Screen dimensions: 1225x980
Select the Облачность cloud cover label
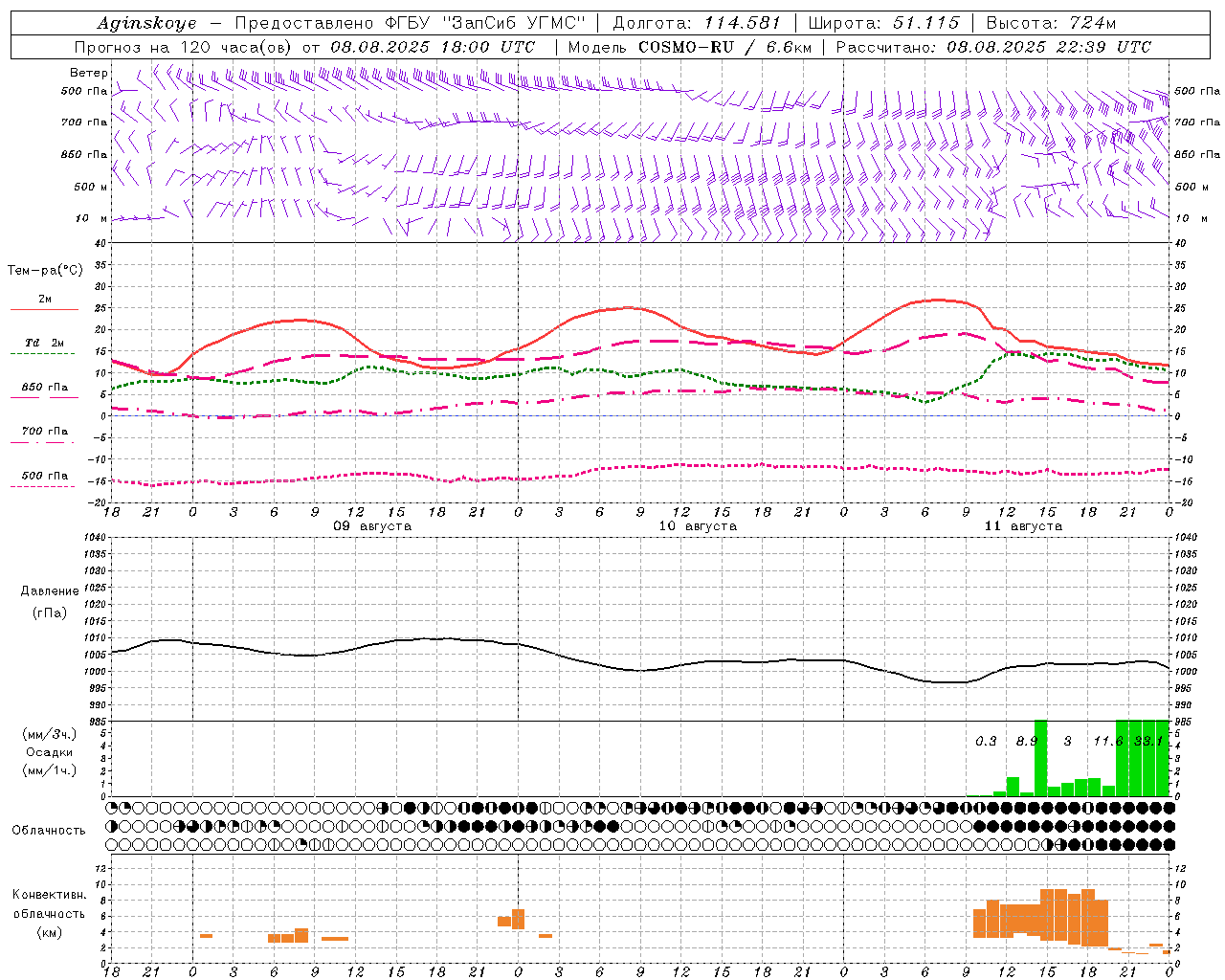(x=49, y=831)
